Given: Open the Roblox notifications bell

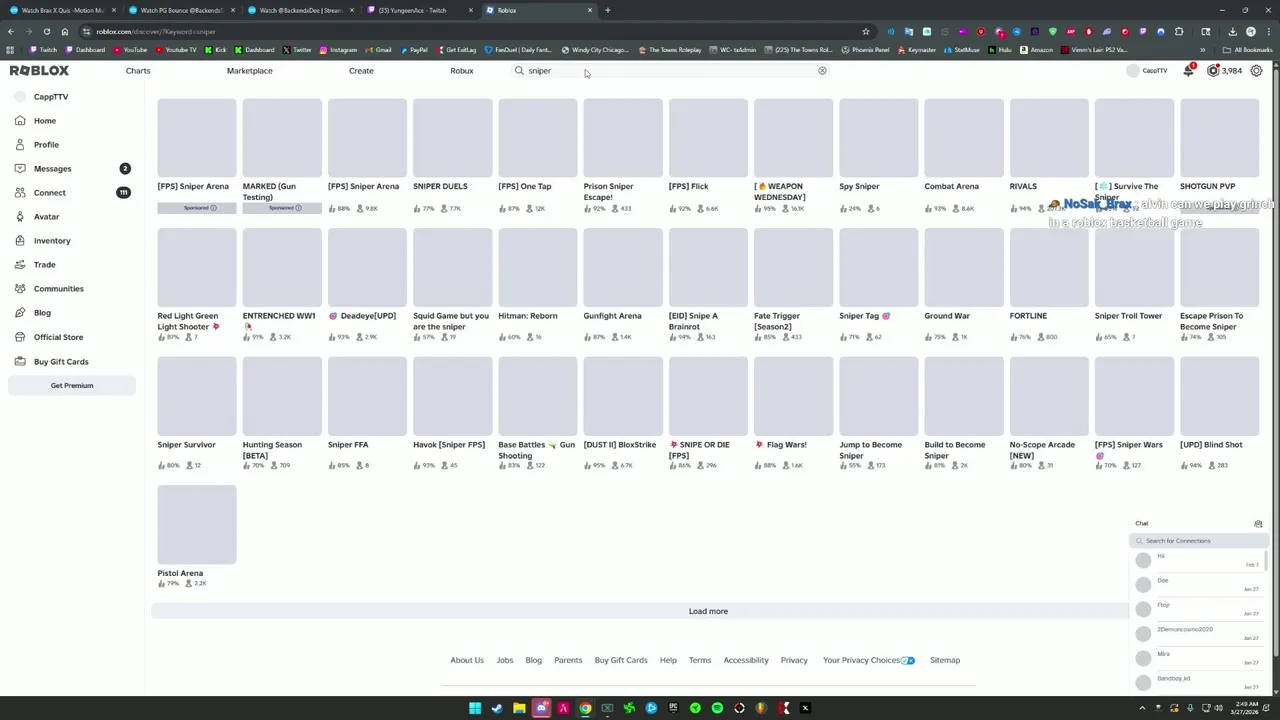Looking at the screenshot, I should coord(1189,70).
